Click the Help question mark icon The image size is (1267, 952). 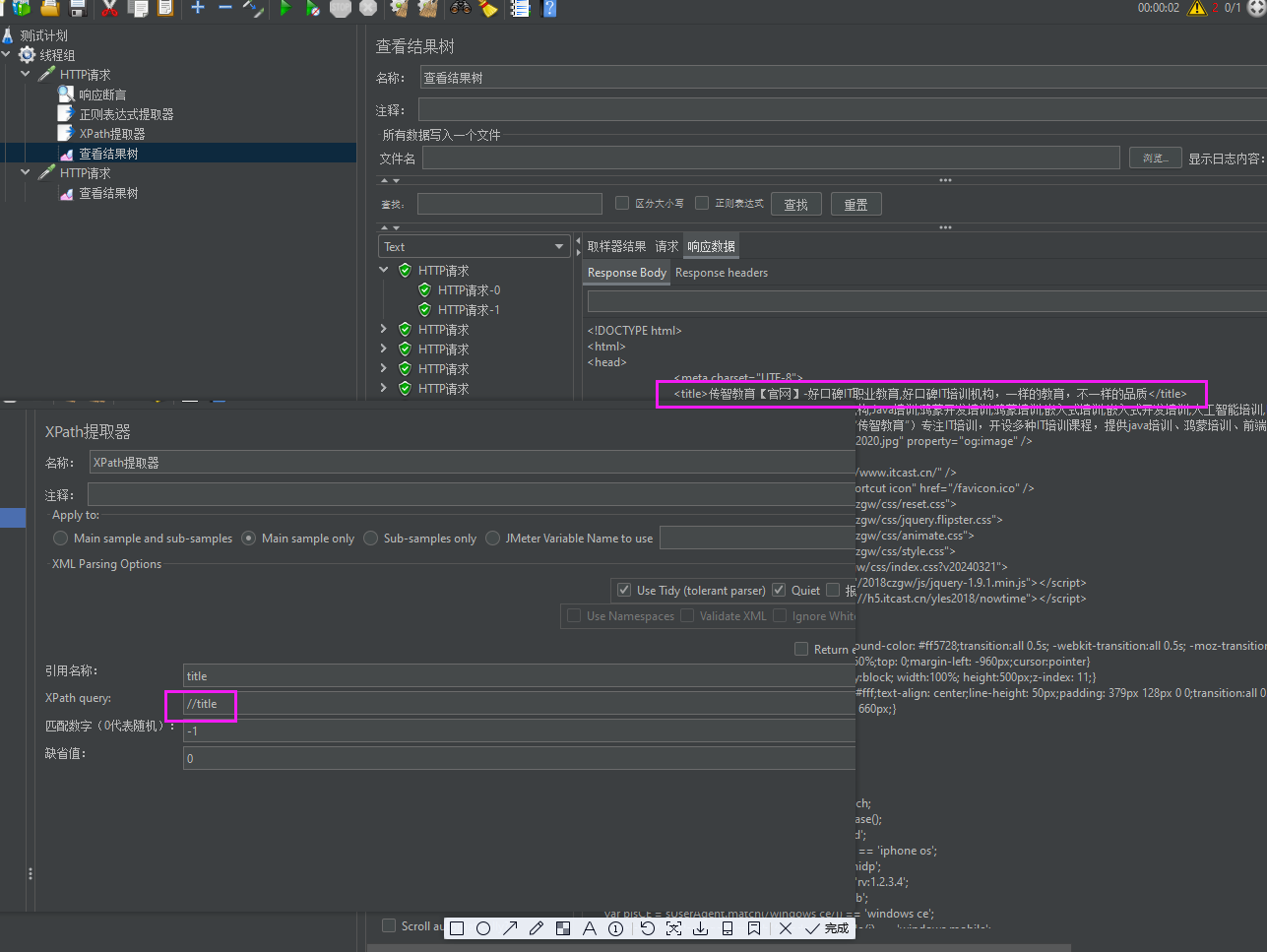(549, 8)
